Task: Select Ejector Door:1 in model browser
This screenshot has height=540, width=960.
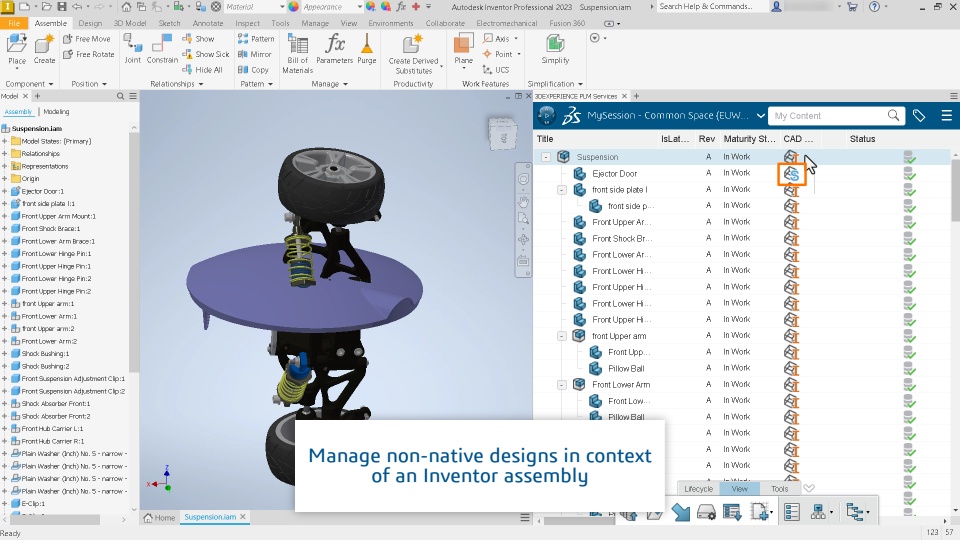Action: [x=42, y=191]
